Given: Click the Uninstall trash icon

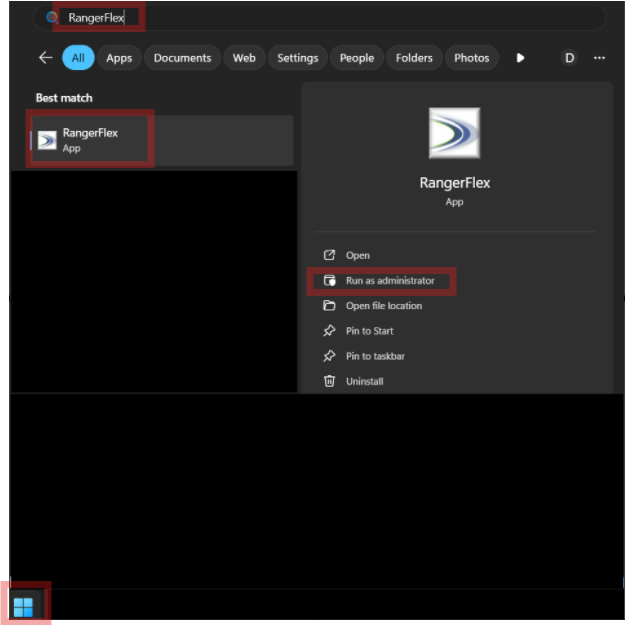Looking at the screenshot, I should click(x=329, y=381).
